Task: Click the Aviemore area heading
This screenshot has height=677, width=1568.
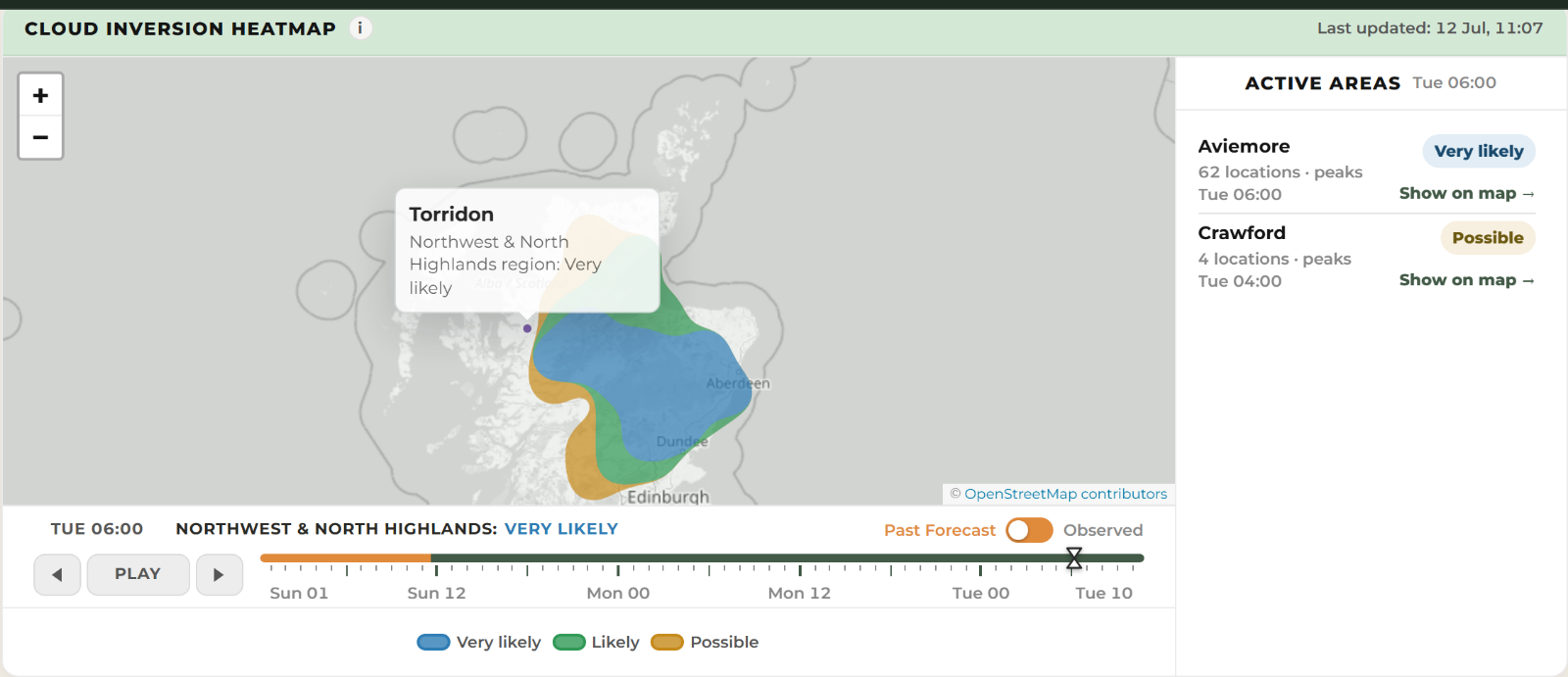Action: click(1244, 146)
